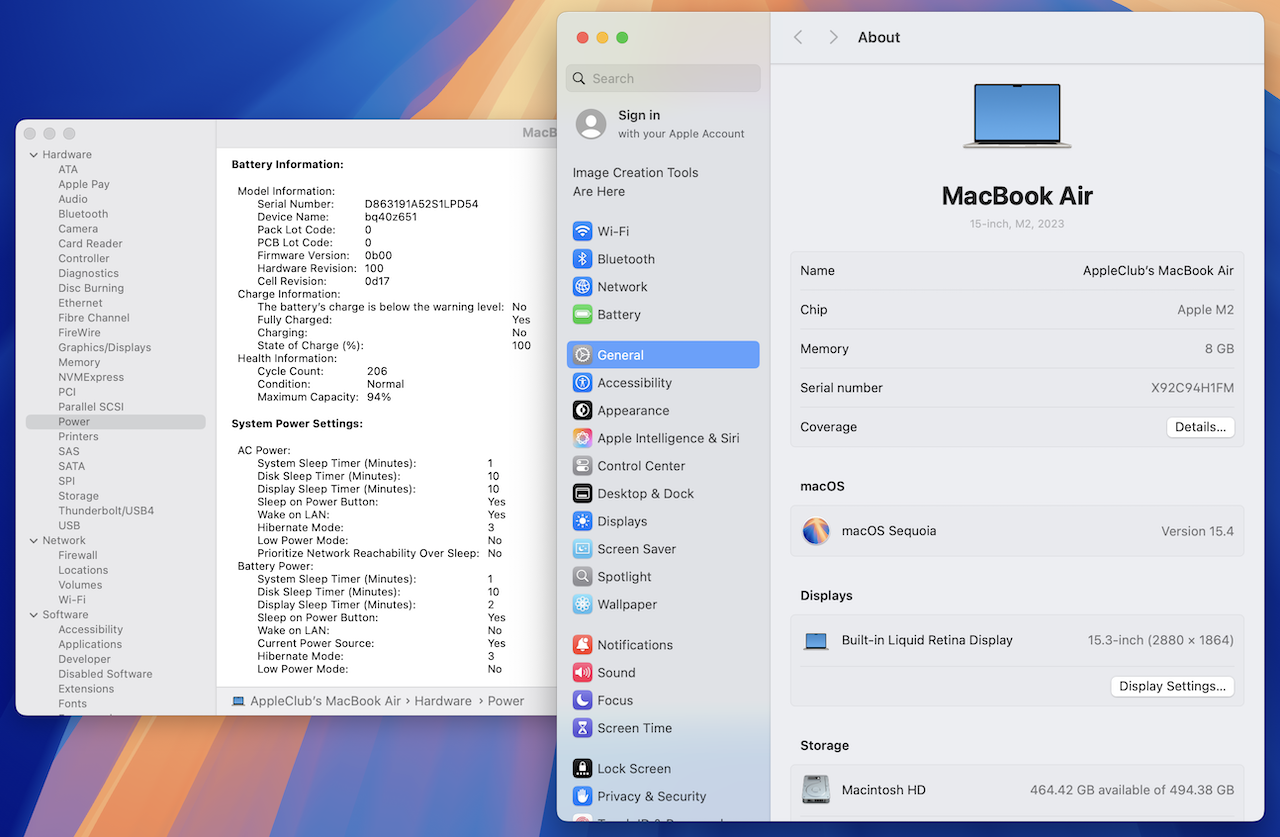Image resolution: width=1280 pixels, height=837 pixels.
Task: Click the Built-in Liquid Retina Display icon
Action: (x=816, y=641)
